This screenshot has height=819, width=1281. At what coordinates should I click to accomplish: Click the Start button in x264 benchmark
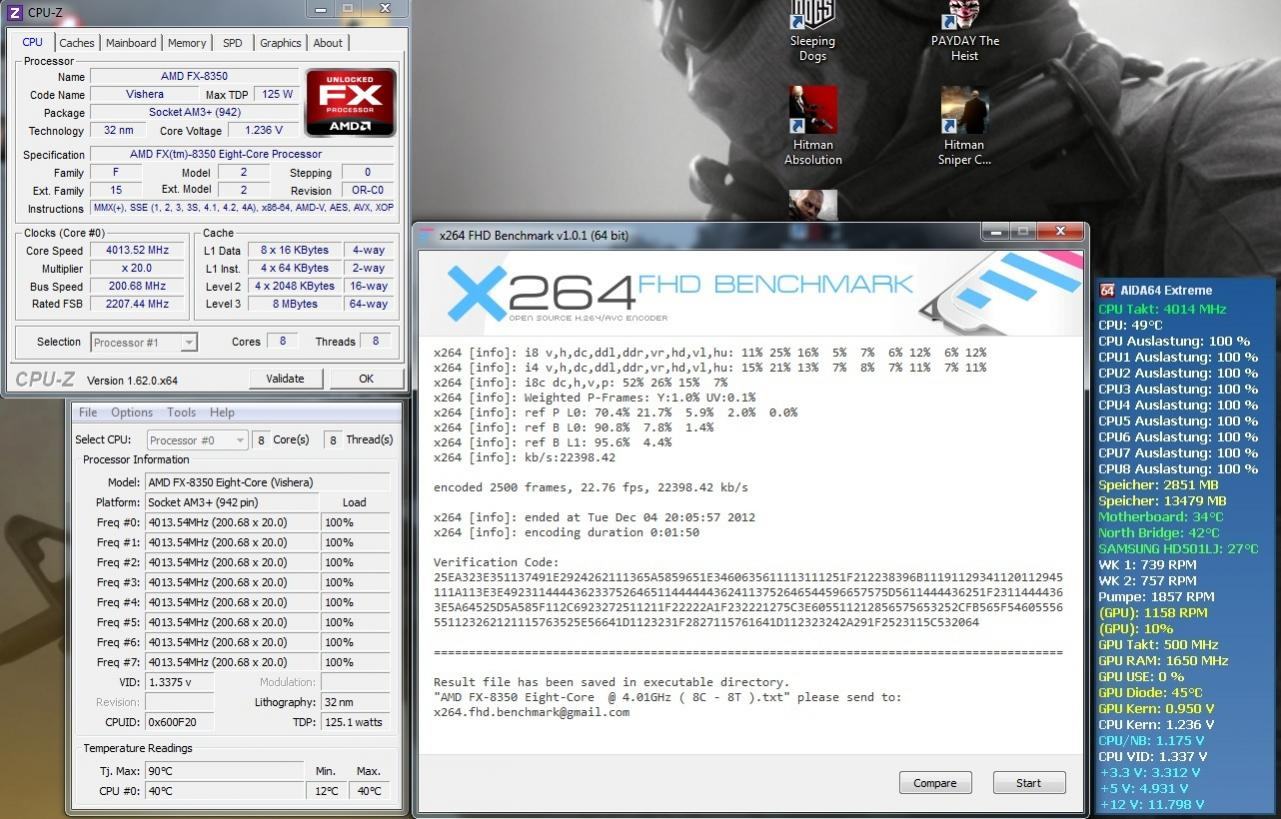[x=1029, y=783]
